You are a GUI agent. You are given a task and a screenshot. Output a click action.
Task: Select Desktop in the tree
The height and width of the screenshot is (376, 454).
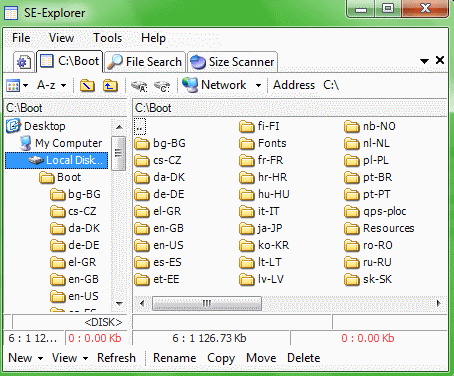(36, 126)
